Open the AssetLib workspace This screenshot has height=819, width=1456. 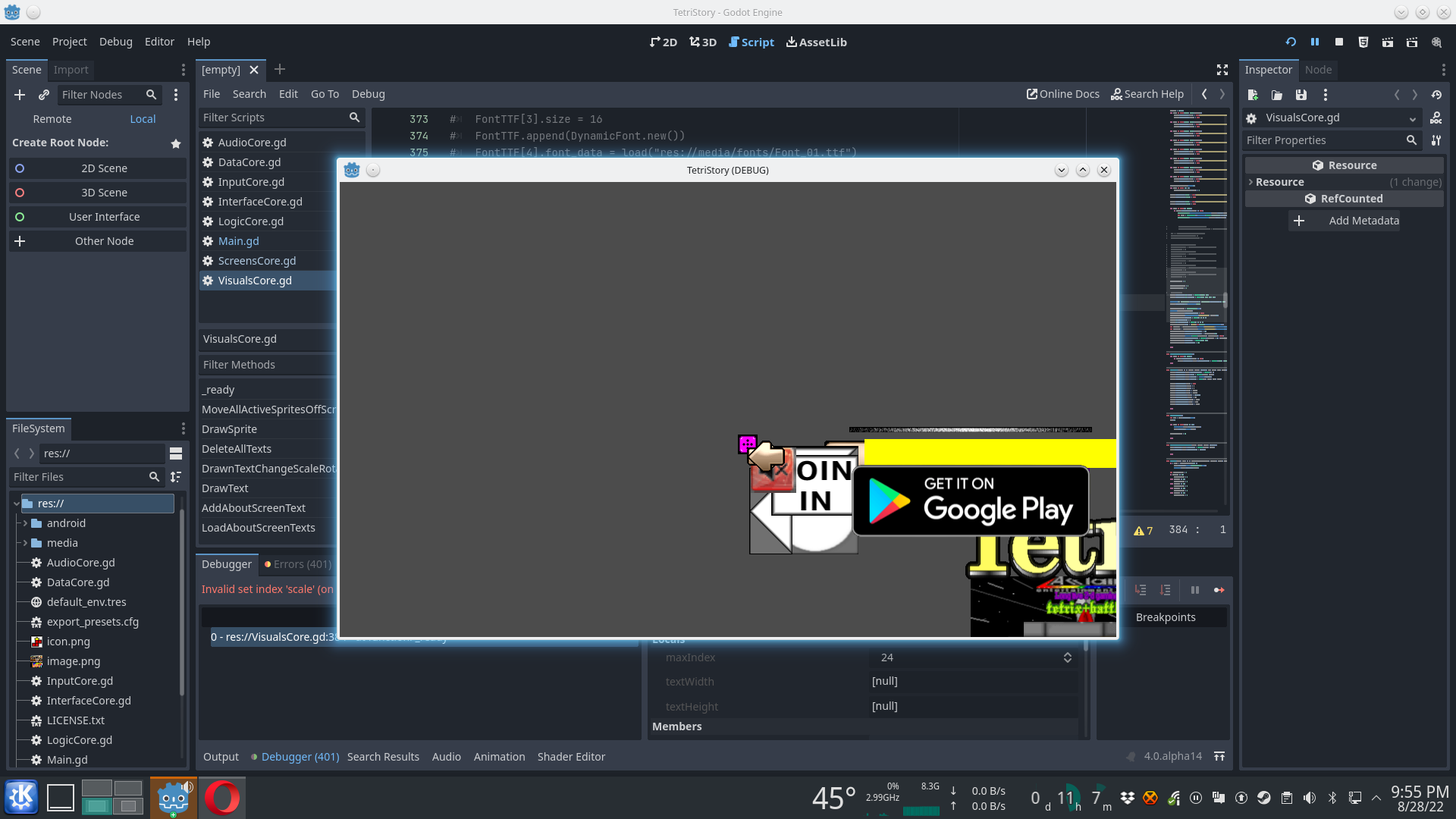click(816, 42)
